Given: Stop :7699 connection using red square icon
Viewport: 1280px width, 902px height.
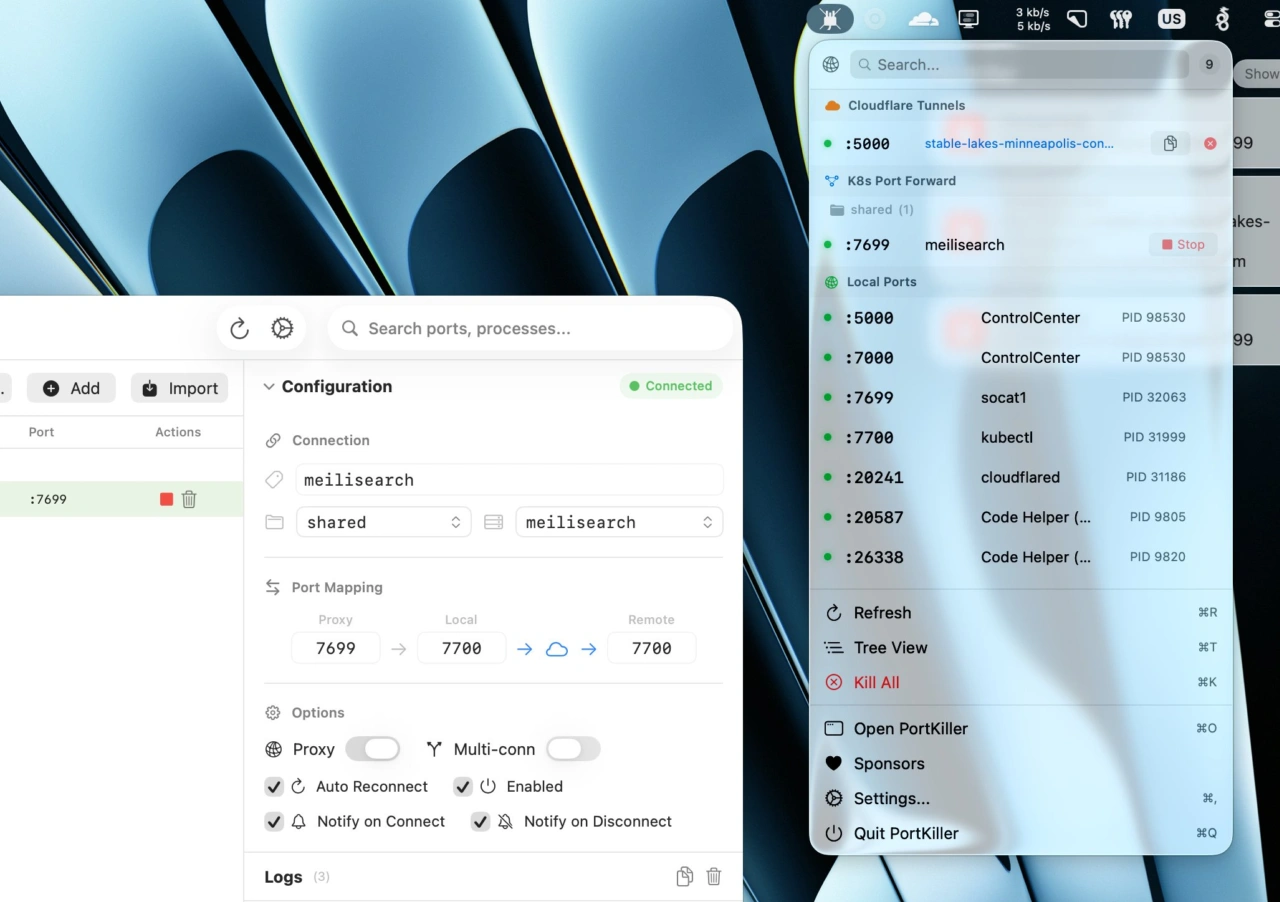Looking at the screenshot, I should tap(166, 499).
